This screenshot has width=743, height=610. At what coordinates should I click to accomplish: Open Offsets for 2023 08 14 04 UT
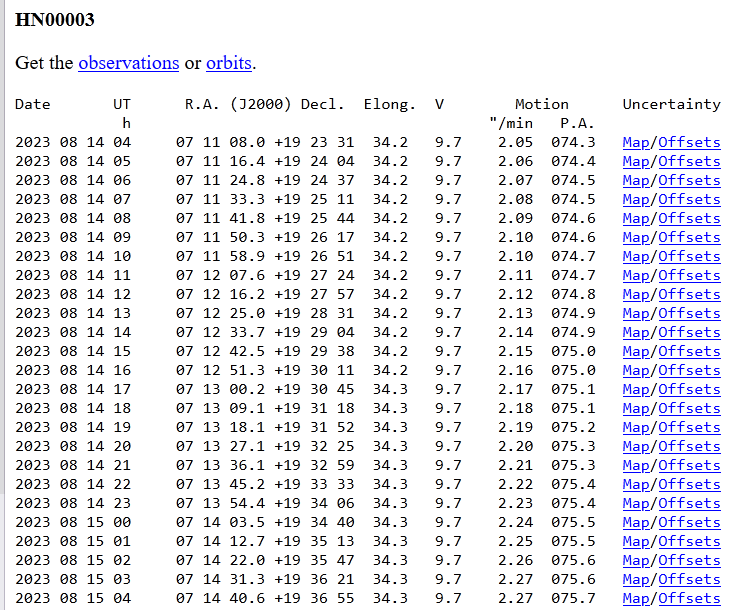689,142
